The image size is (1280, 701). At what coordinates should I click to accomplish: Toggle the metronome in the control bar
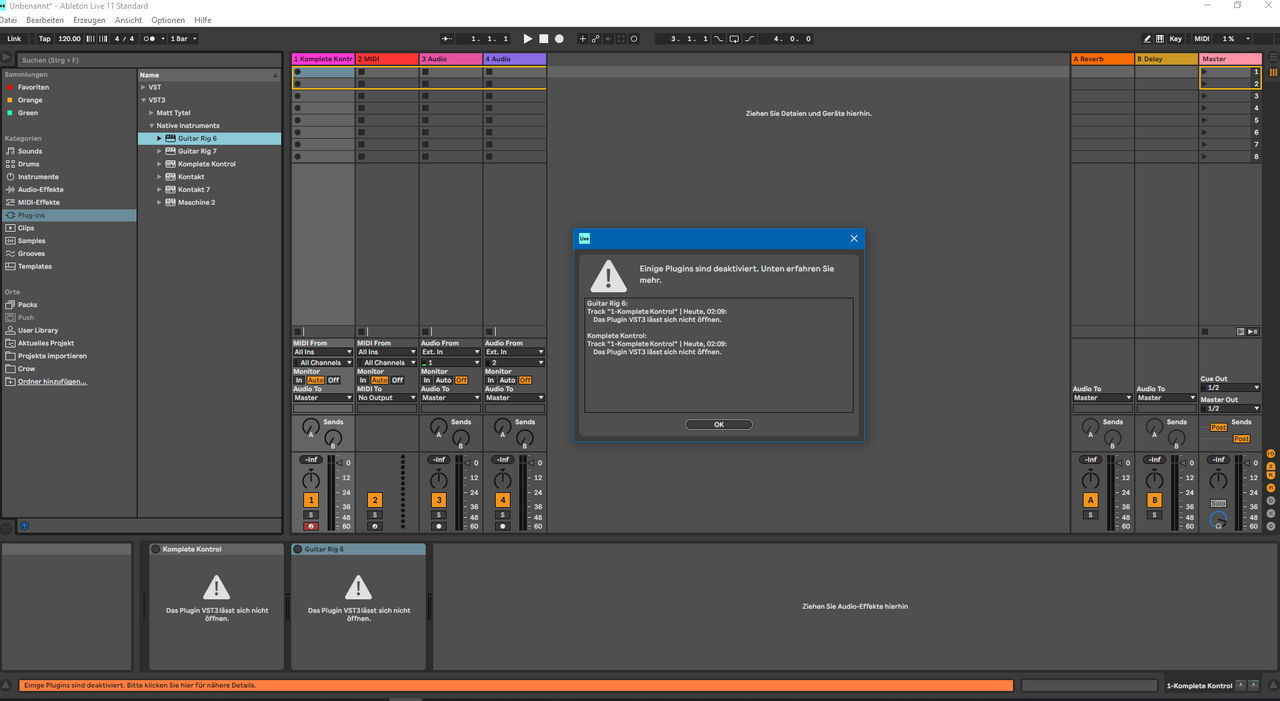click(x=151, y=39)
